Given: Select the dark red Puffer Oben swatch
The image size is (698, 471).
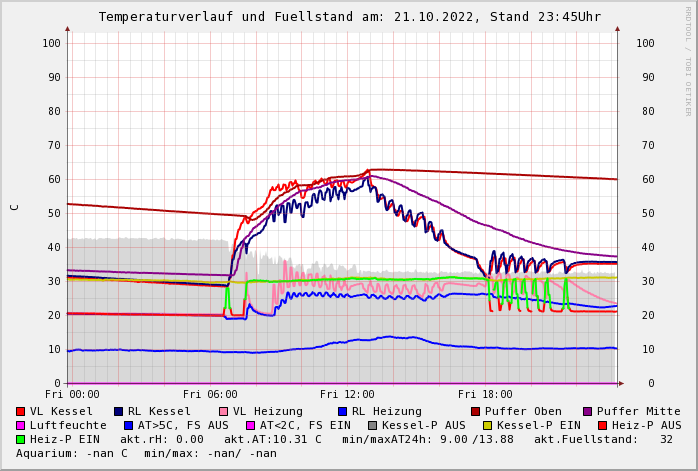Looking at the screenshot, I should click(475, 411).
